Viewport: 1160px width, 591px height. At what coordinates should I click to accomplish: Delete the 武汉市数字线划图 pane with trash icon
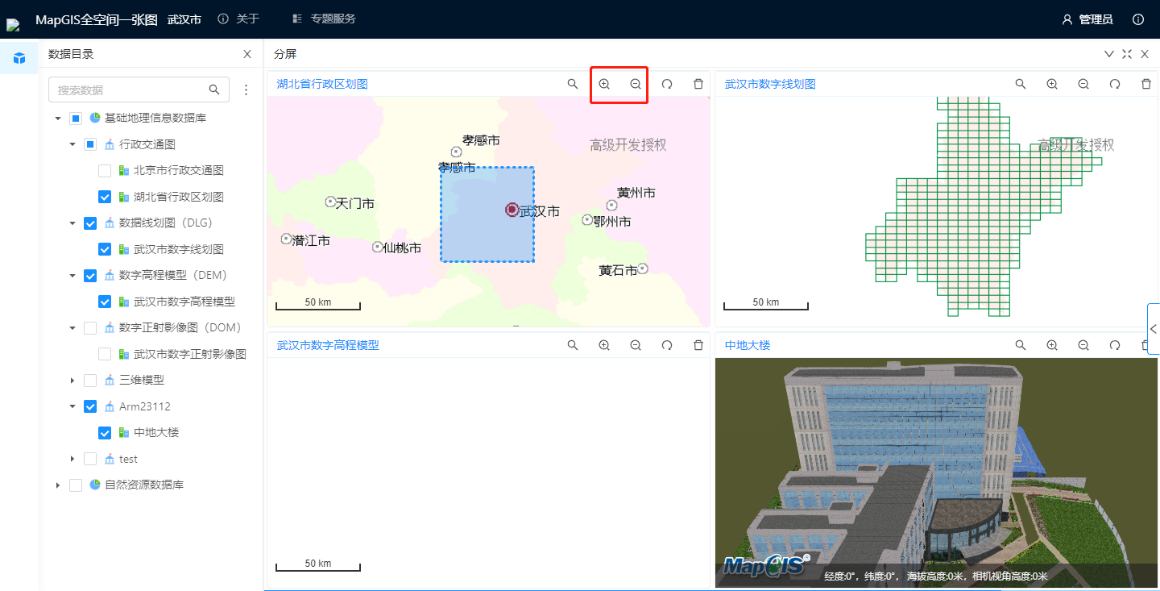coord(1146,84)
